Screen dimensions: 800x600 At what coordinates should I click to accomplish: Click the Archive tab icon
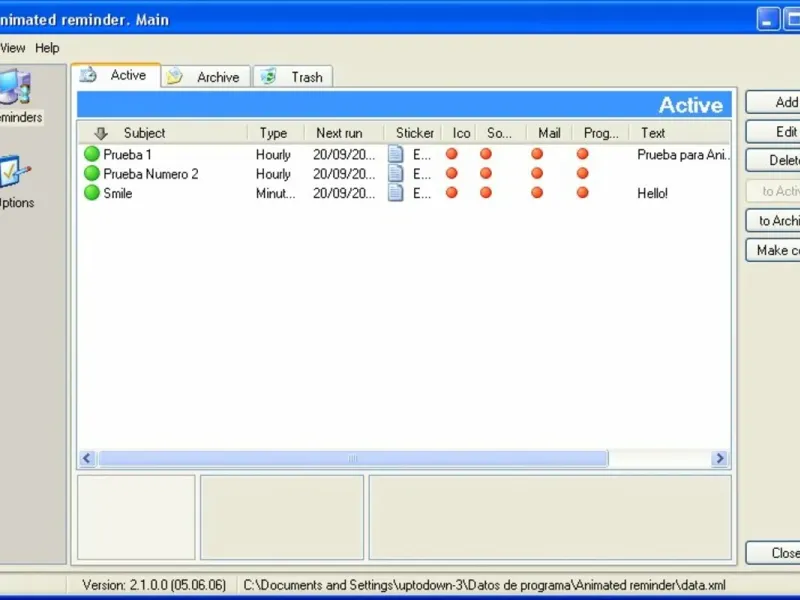click(x=175, y=77)
